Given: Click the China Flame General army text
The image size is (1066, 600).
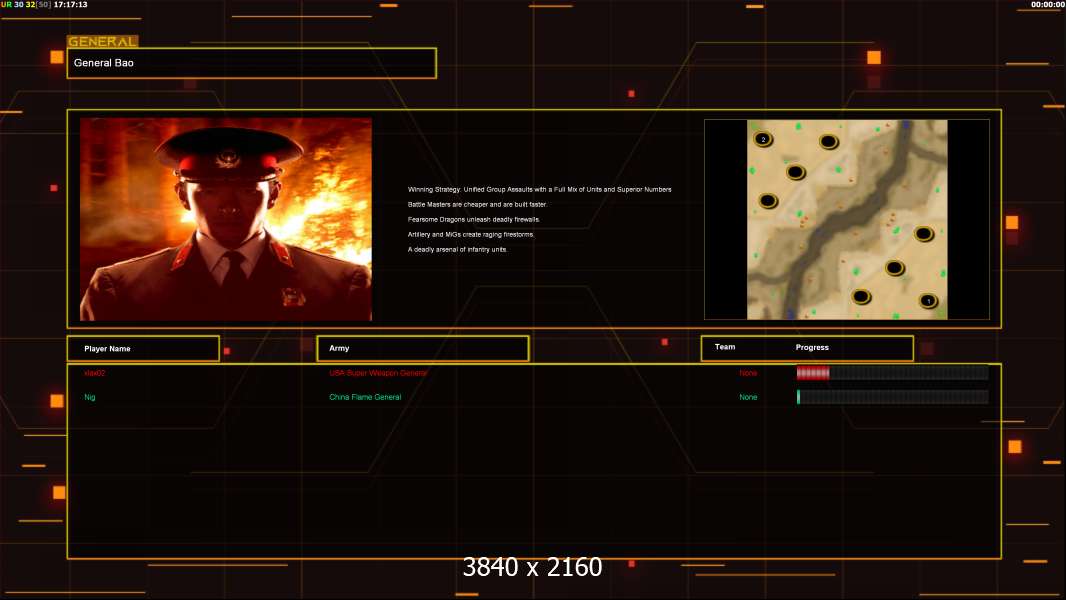Looking at the screenshot, I should [365, 398].
